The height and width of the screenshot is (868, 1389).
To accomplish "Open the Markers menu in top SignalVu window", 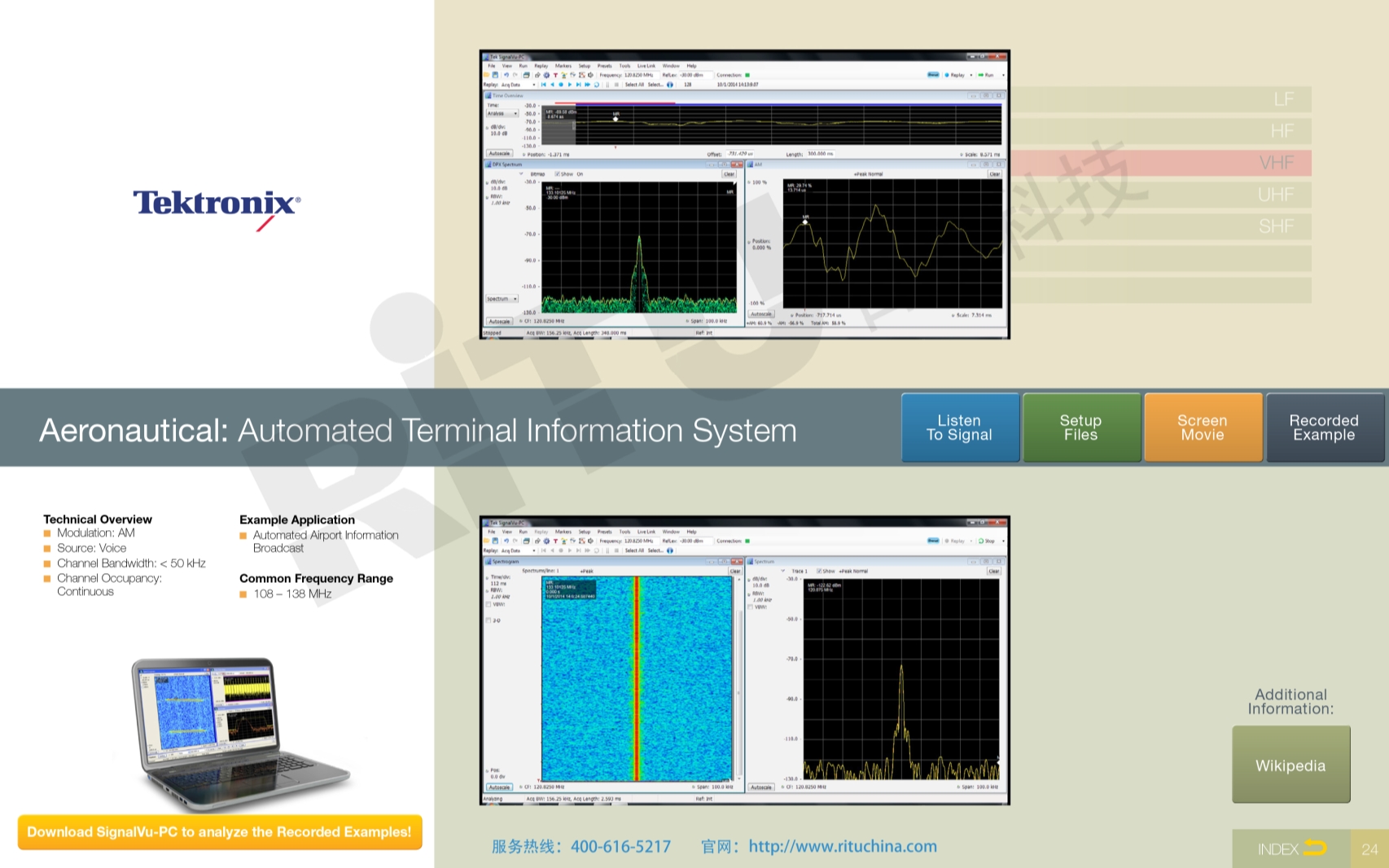I will click(563, 66).
